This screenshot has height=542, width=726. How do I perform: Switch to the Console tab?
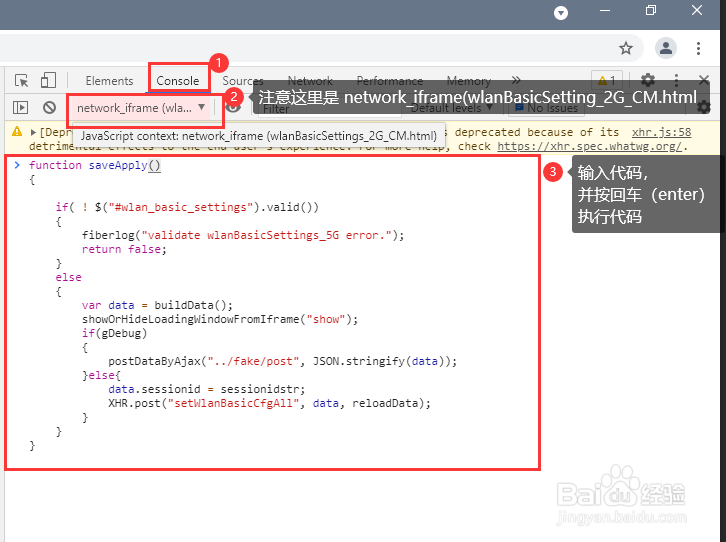click(178, 81)
